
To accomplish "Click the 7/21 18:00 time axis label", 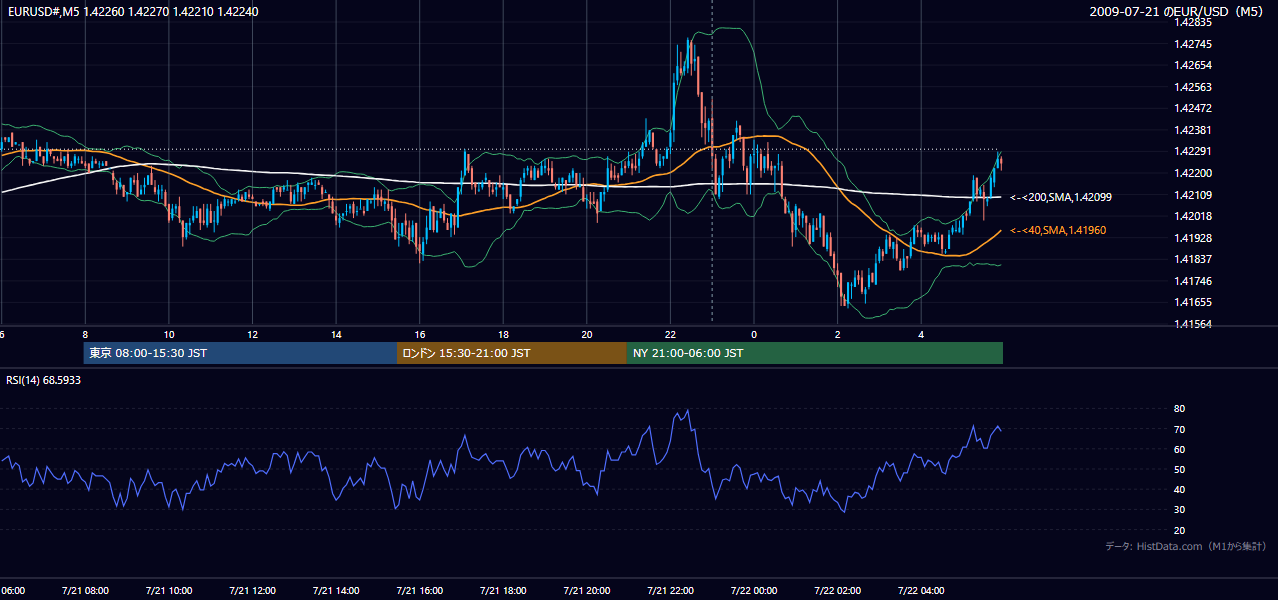I will pyautogui.click(x=503, y=591).
